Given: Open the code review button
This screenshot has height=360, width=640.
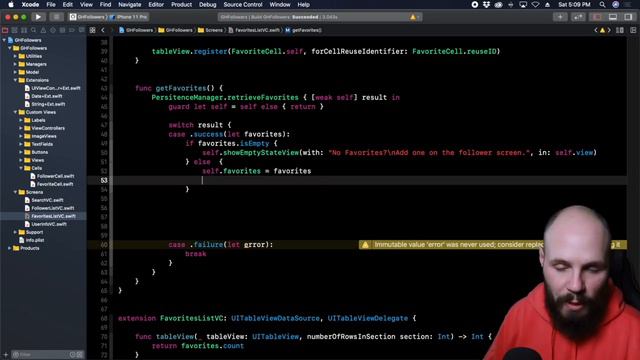Looking at the screenshot, I should tap(578, 17).
